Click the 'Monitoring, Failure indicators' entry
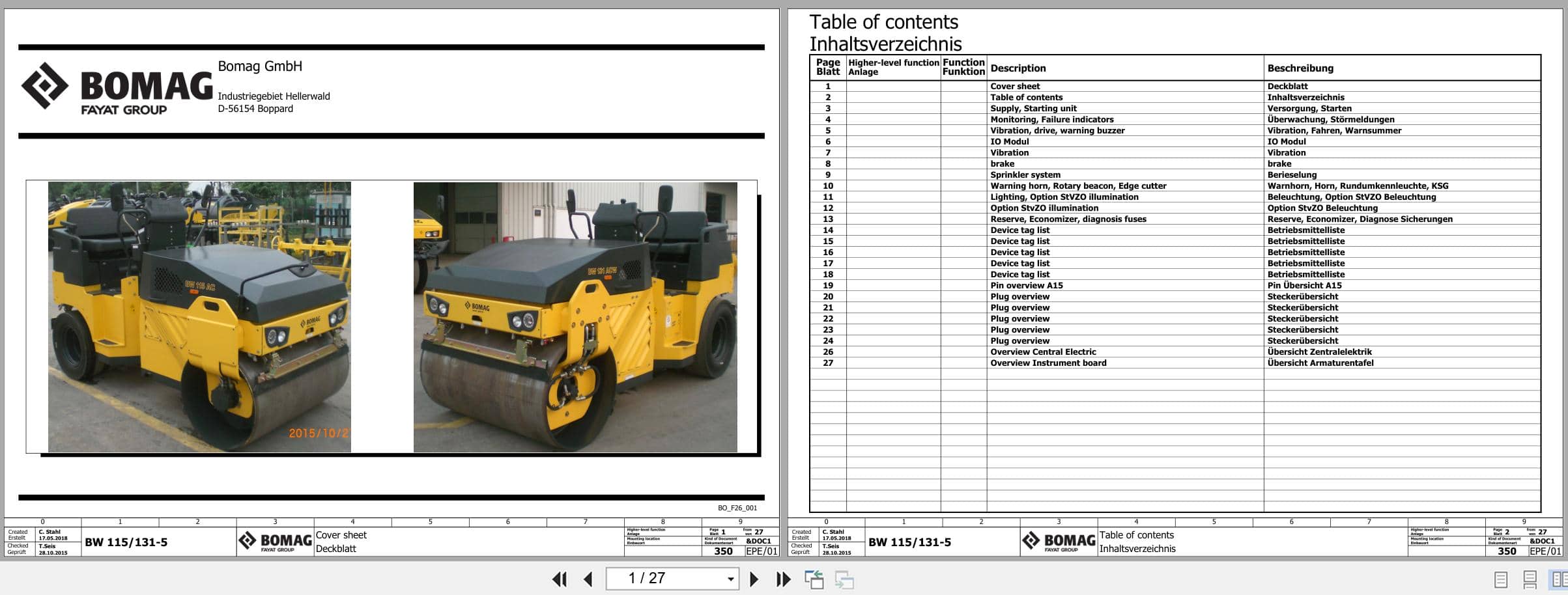The image size is (1568, 595). pos(1051,119)
